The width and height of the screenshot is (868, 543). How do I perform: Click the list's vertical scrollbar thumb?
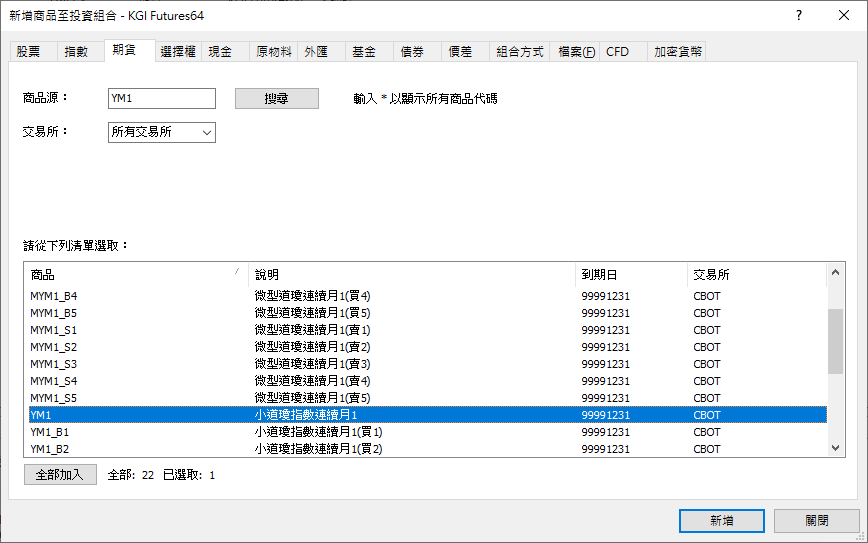coord(835,342)
